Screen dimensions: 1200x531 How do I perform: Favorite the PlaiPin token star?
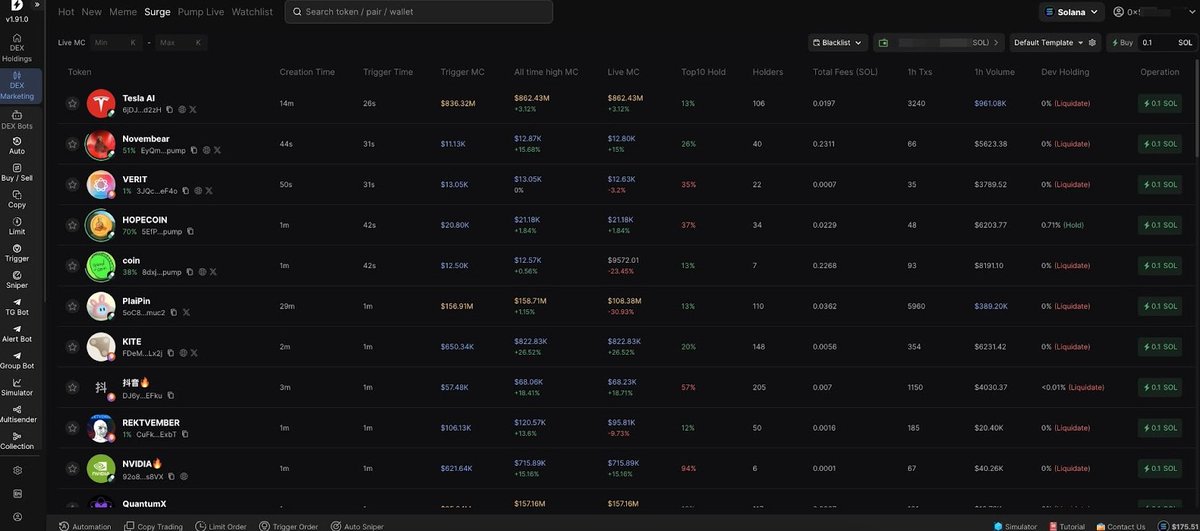click(72, 306)
